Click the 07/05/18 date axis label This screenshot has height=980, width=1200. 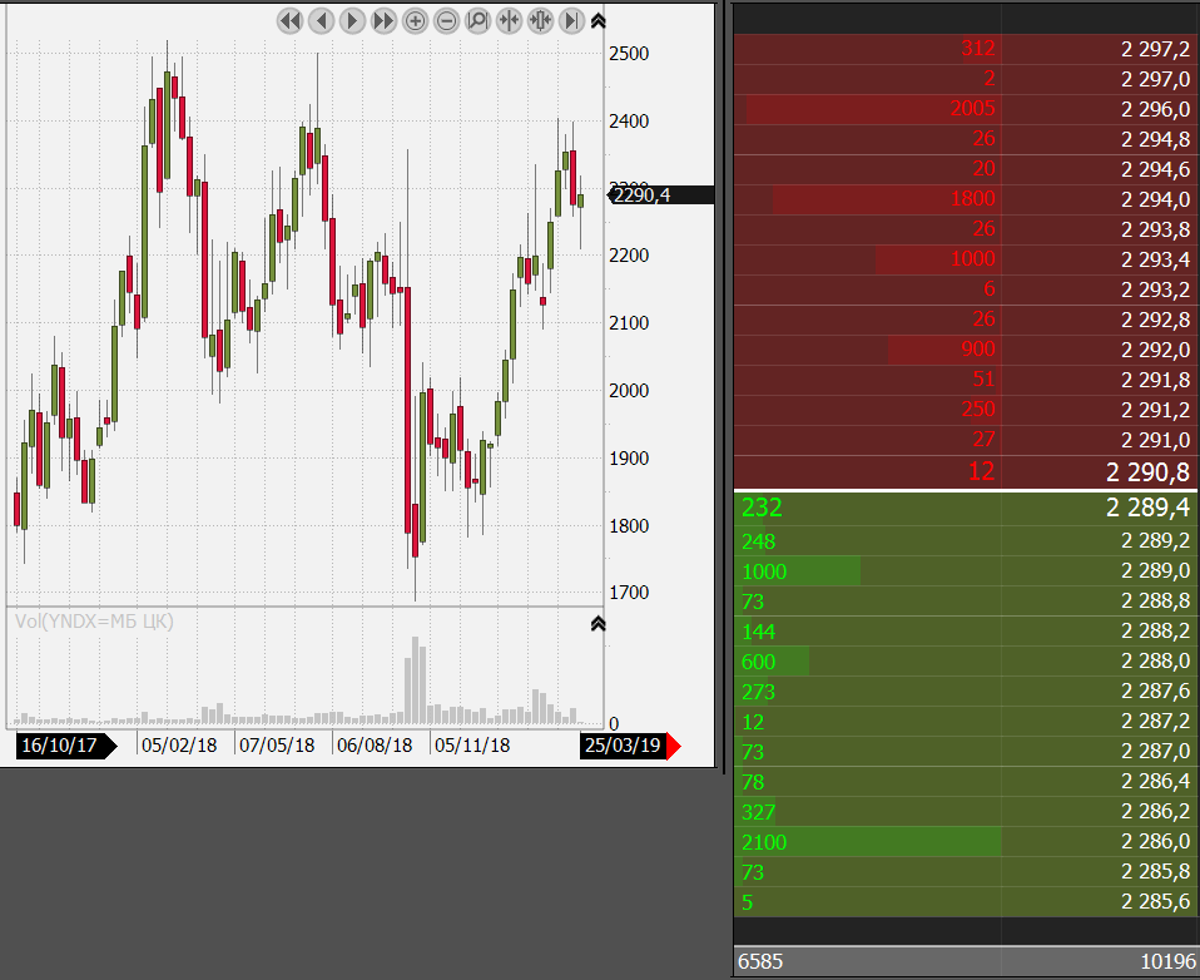click(277, 746)
